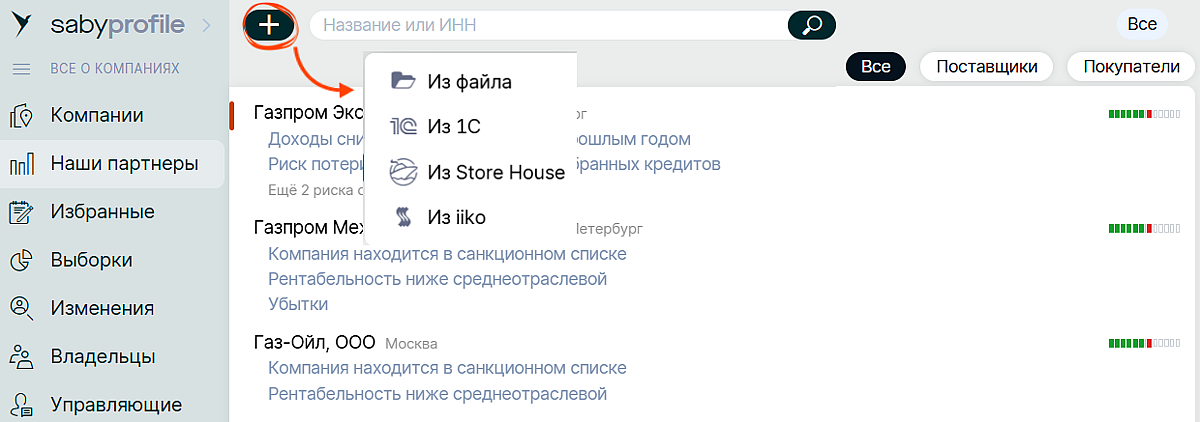Click the rating bar for Газ-Ойл
This screenshot has width=1200, height=422.
tap(1144, 344)
